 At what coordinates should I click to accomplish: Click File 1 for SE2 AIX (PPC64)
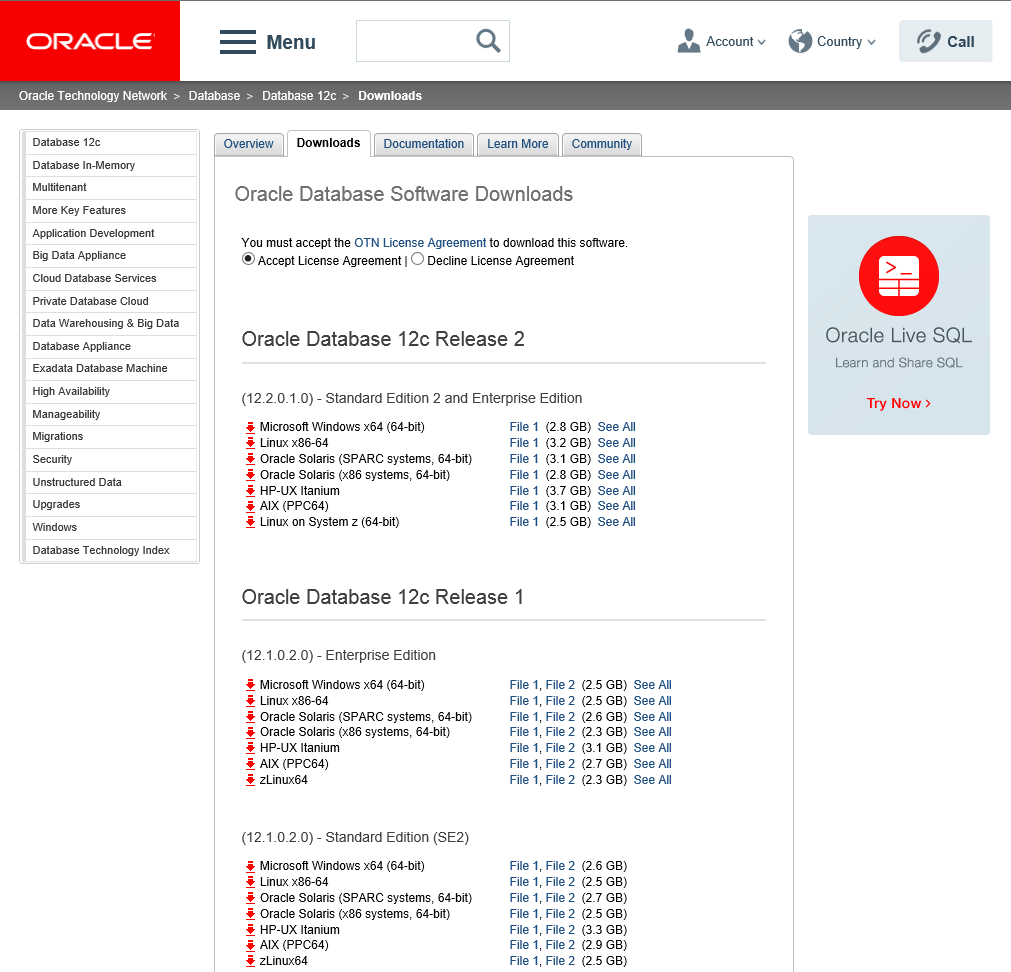click(524, 945)
